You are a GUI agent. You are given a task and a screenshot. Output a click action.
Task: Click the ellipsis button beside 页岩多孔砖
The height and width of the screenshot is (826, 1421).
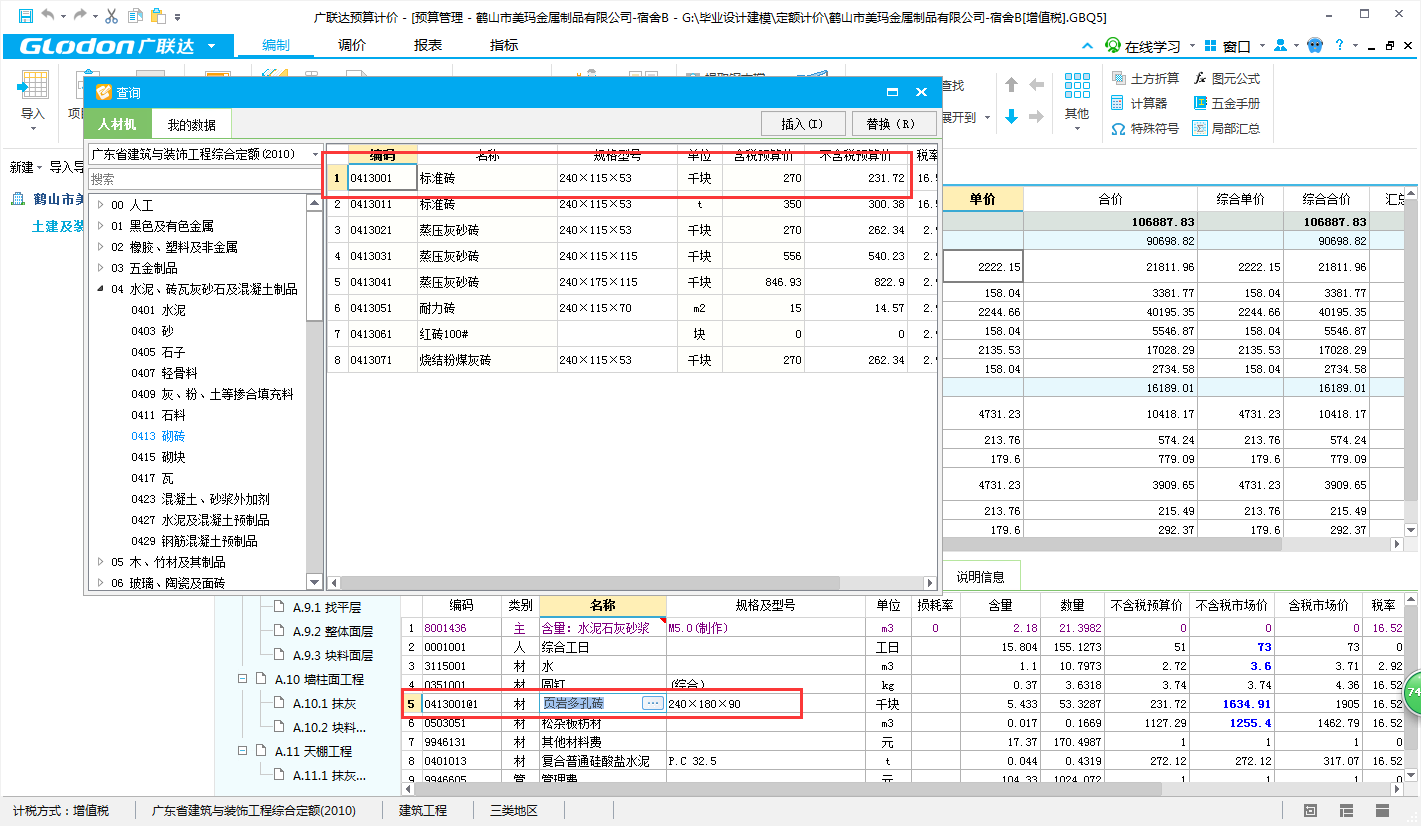[653, 704]
